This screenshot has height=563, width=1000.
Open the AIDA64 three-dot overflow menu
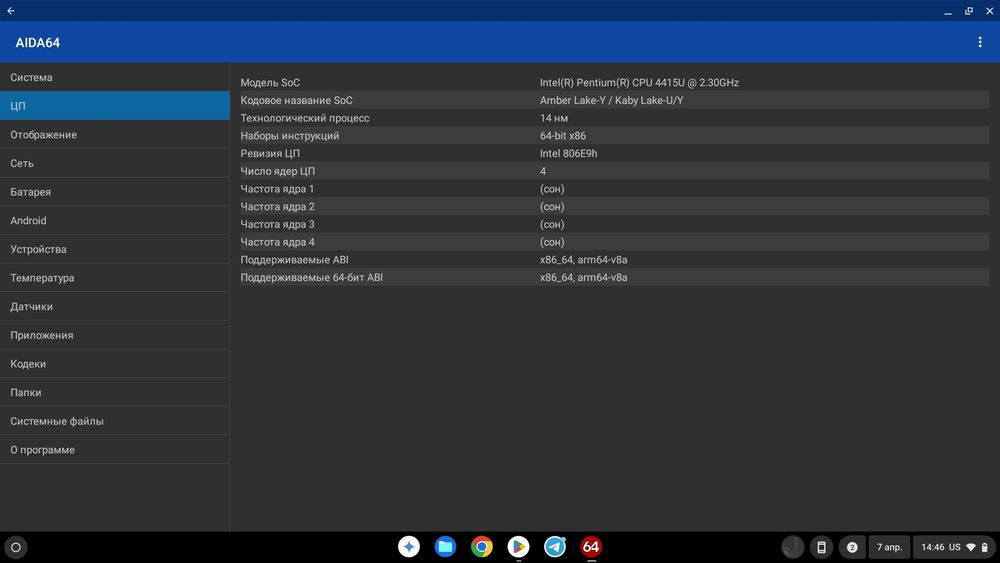[980, 42]
